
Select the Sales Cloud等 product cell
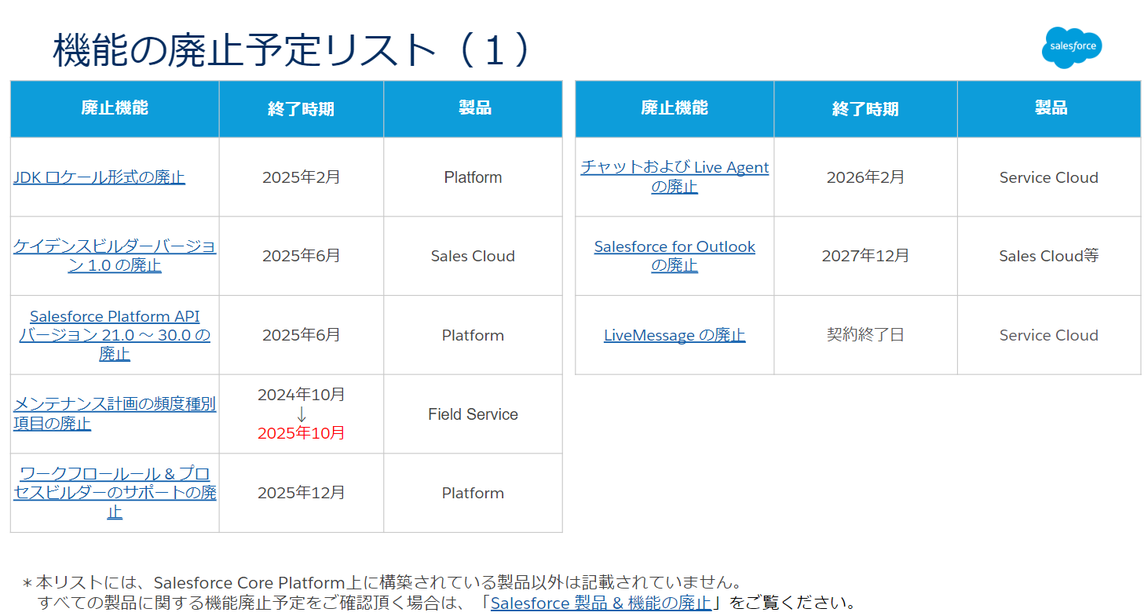[1049, 256]
